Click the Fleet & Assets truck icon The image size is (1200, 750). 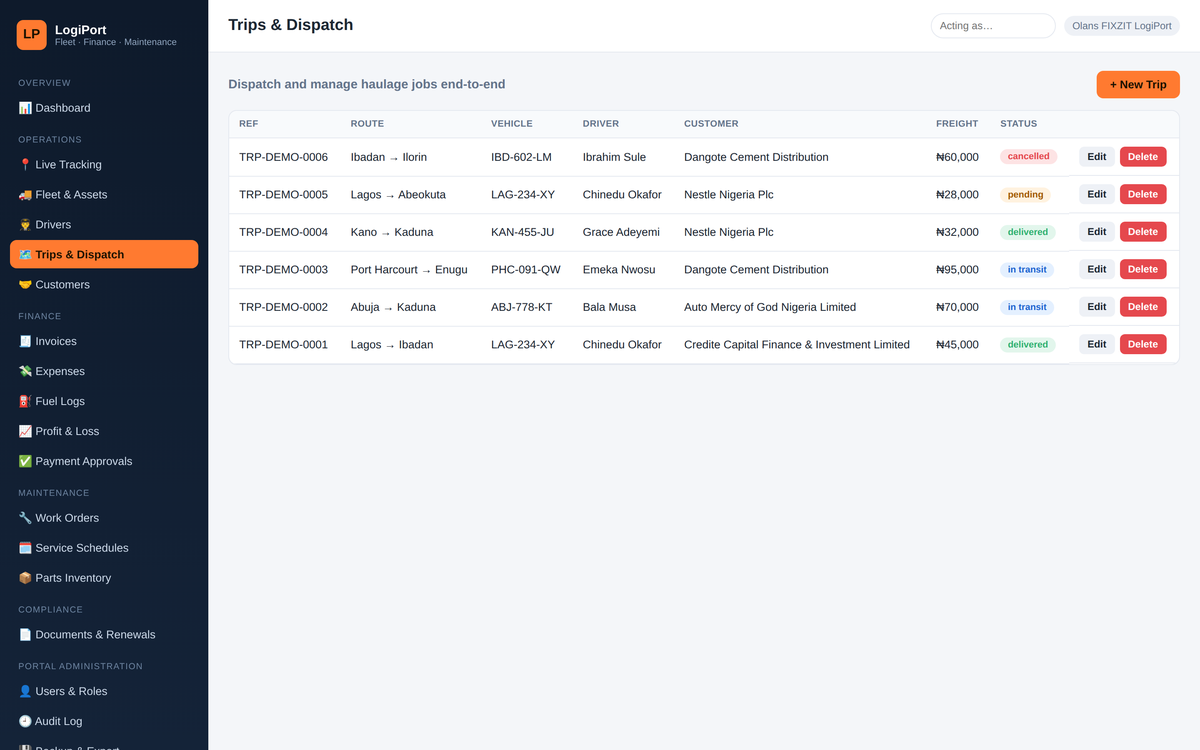25,195
